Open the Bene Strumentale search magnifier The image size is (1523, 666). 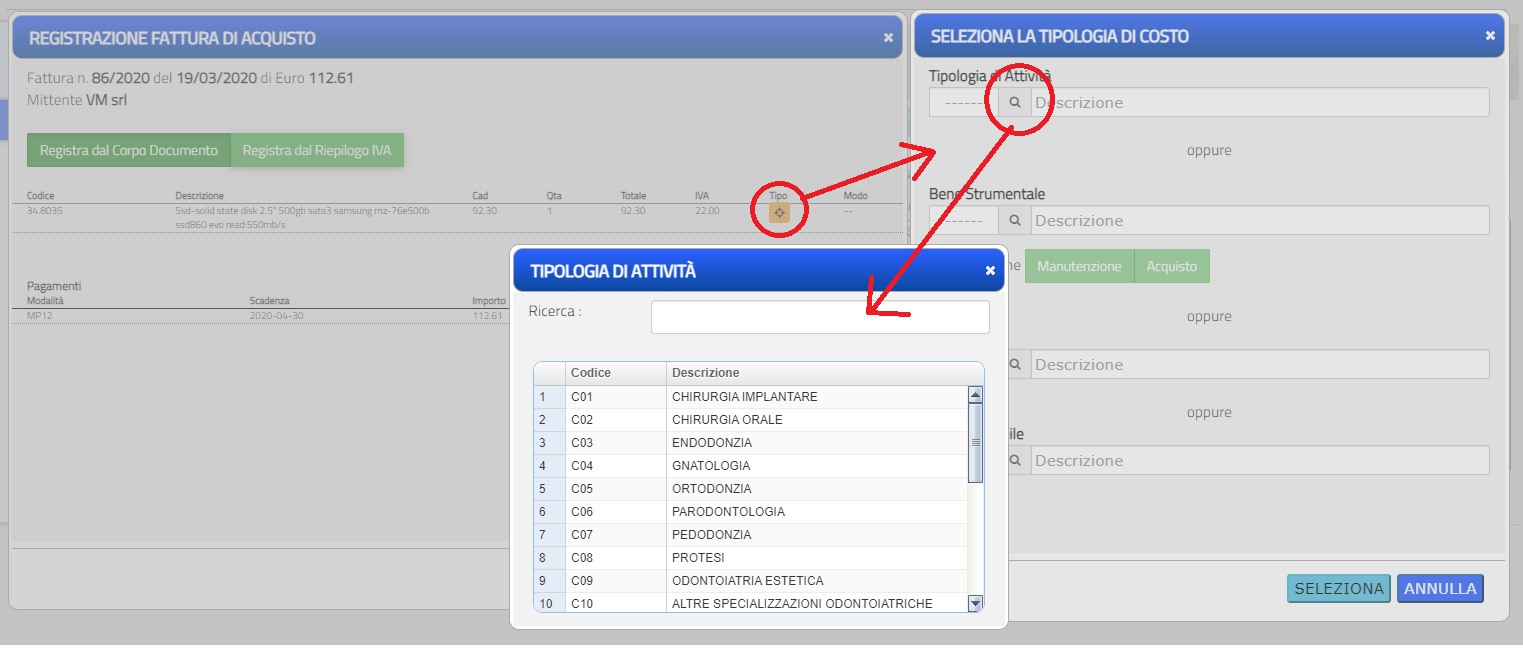pyautogui.click(x=1013, y=220)
